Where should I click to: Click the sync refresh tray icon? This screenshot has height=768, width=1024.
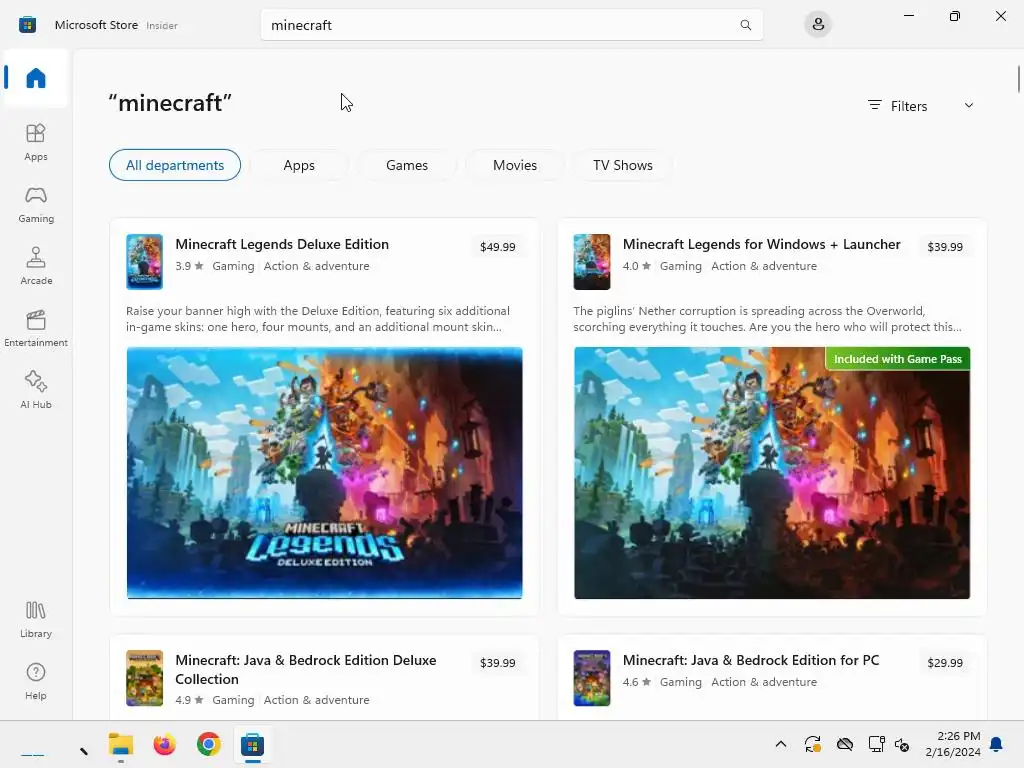(812, 744)
